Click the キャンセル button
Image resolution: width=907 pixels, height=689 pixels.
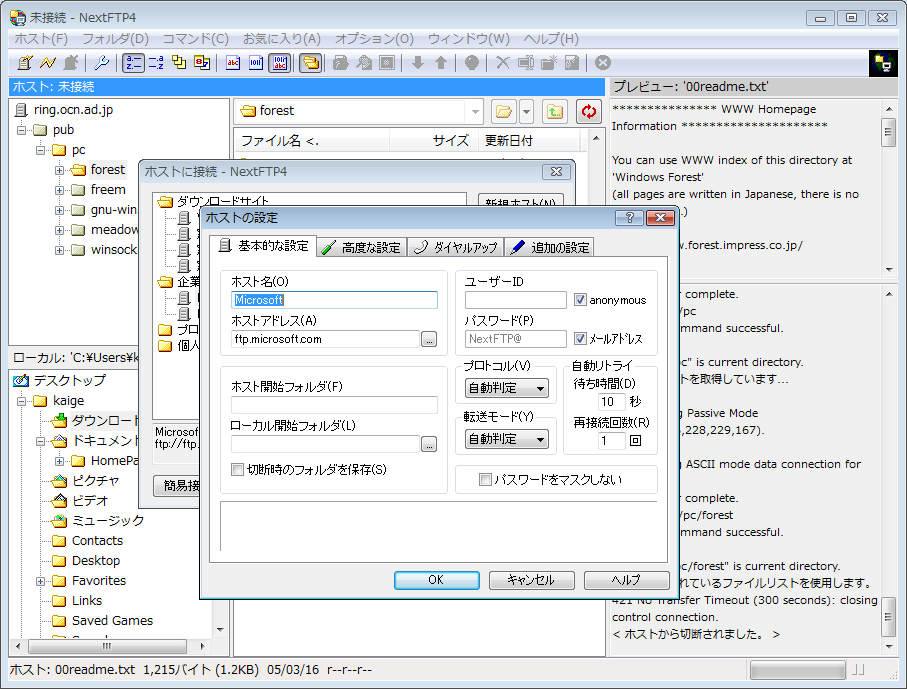point(532,580)
